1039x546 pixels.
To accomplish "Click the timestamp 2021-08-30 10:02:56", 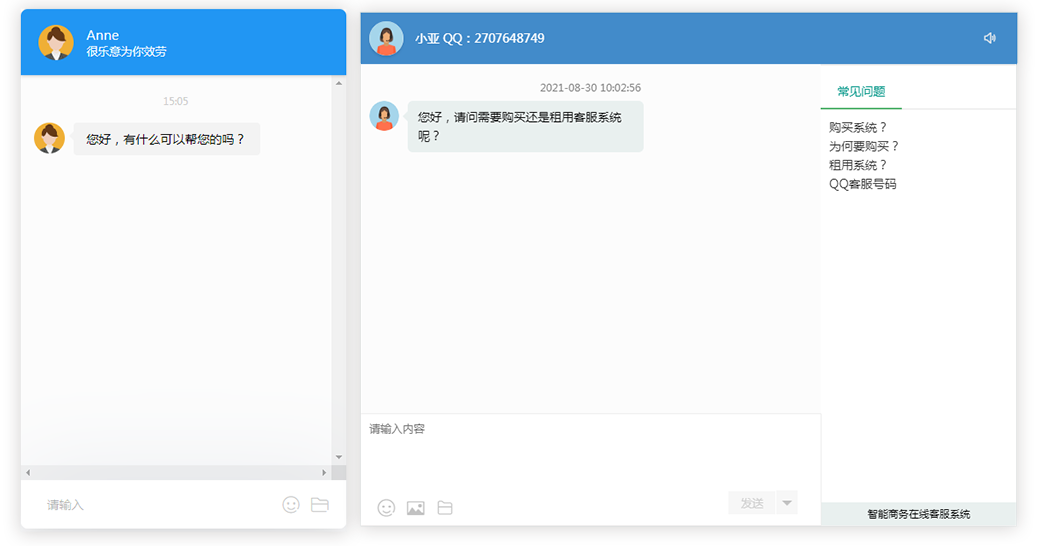I will [x=590, y=87].
